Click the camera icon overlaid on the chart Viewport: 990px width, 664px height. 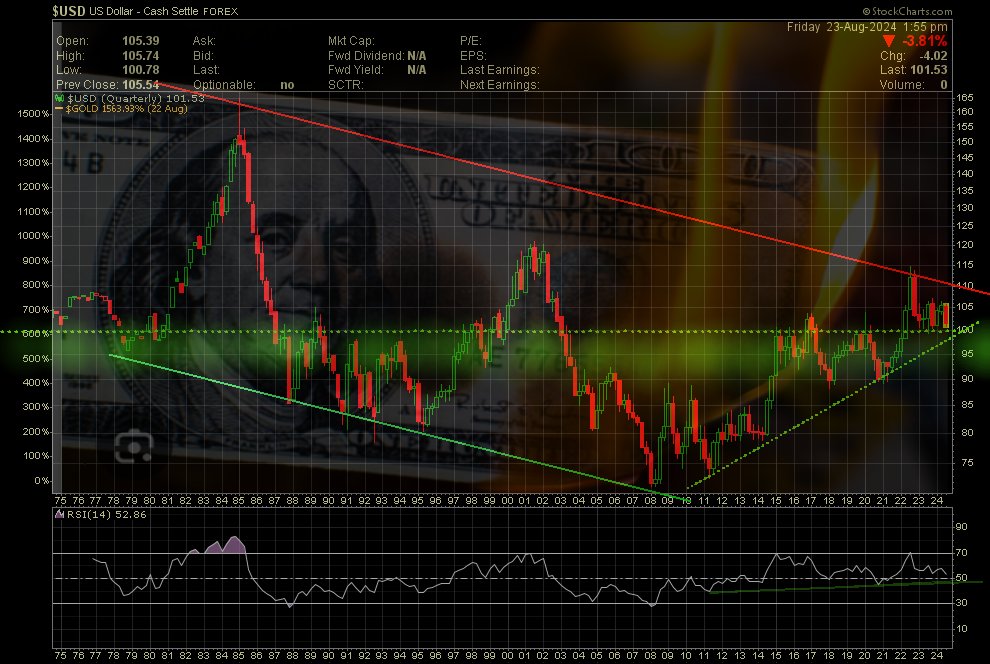(x=134, y=446)
